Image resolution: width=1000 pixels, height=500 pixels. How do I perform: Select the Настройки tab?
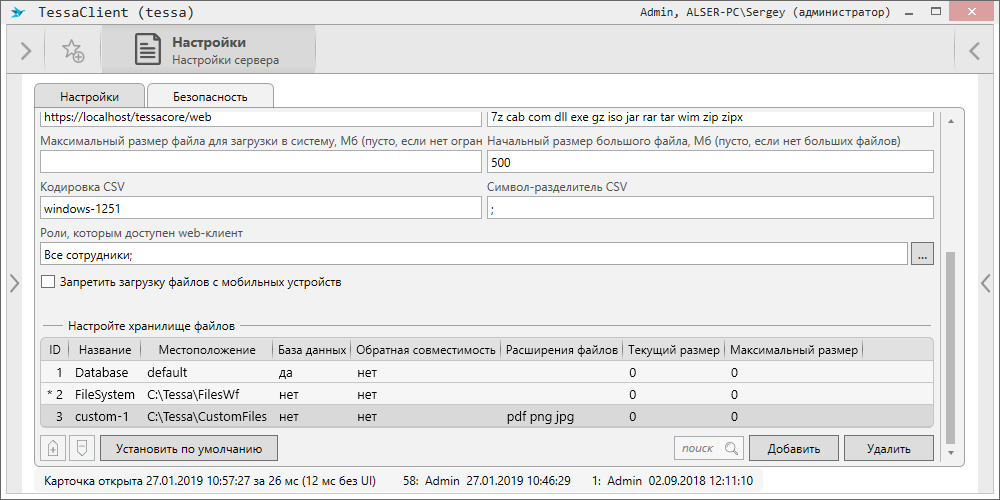[x=89, y=97]
